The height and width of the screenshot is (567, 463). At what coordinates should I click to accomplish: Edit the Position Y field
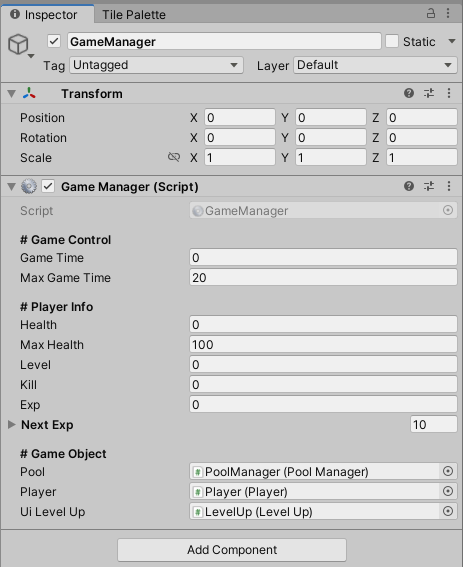point(331,118)
